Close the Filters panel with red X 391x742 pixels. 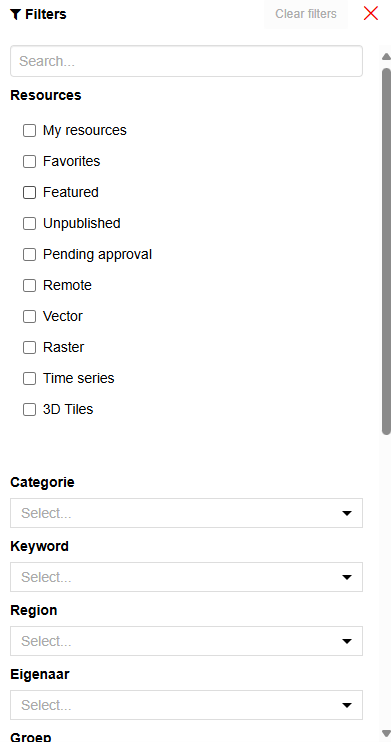coord(371,13)
